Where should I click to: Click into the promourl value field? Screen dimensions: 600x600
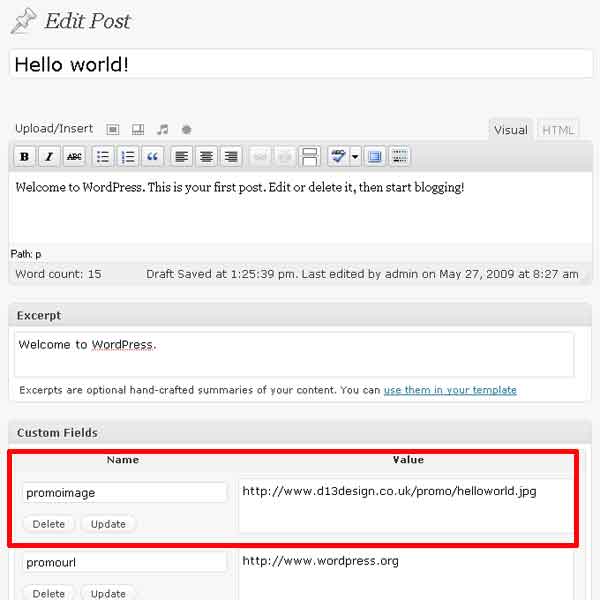(405, 572)
